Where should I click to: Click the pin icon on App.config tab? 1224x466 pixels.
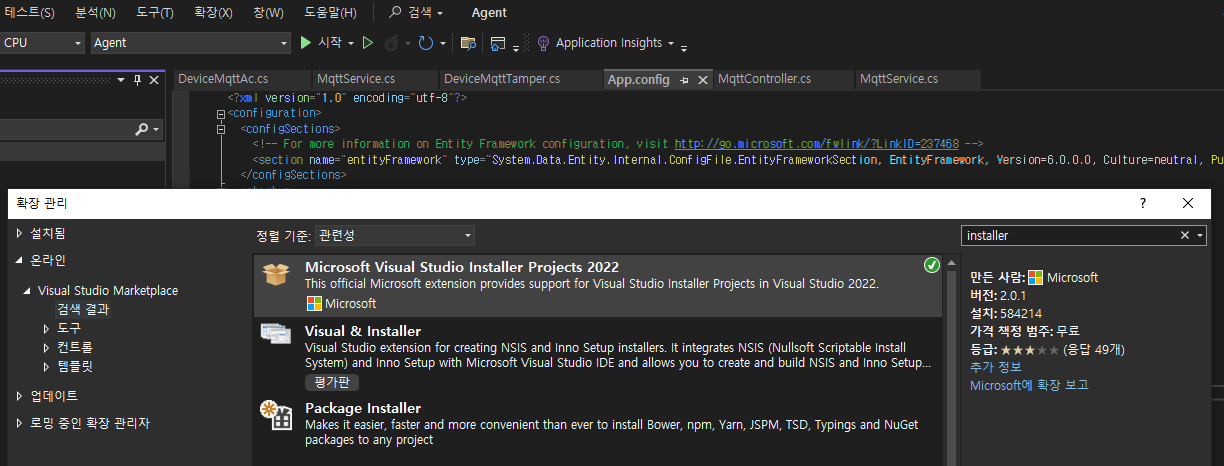coord(684,79)
